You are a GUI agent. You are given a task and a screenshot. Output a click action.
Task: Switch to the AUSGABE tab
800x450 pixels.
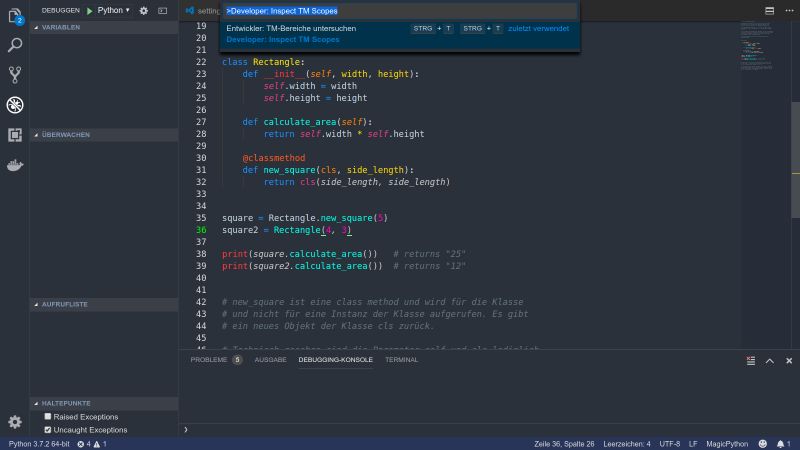[270, 360]
